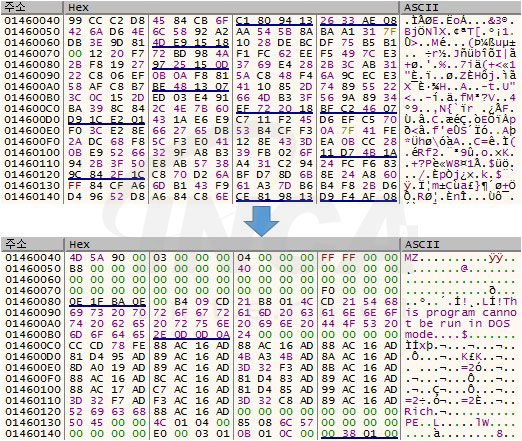The height and width of the screenshot is (441, 522).
Task: Select underlined bytes 2E 0D 0D 0A
Action: (x=191, y=335)
